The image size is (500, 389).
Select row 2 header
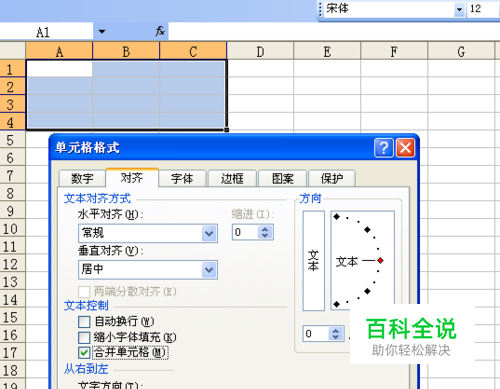click(x=13, y=87)
